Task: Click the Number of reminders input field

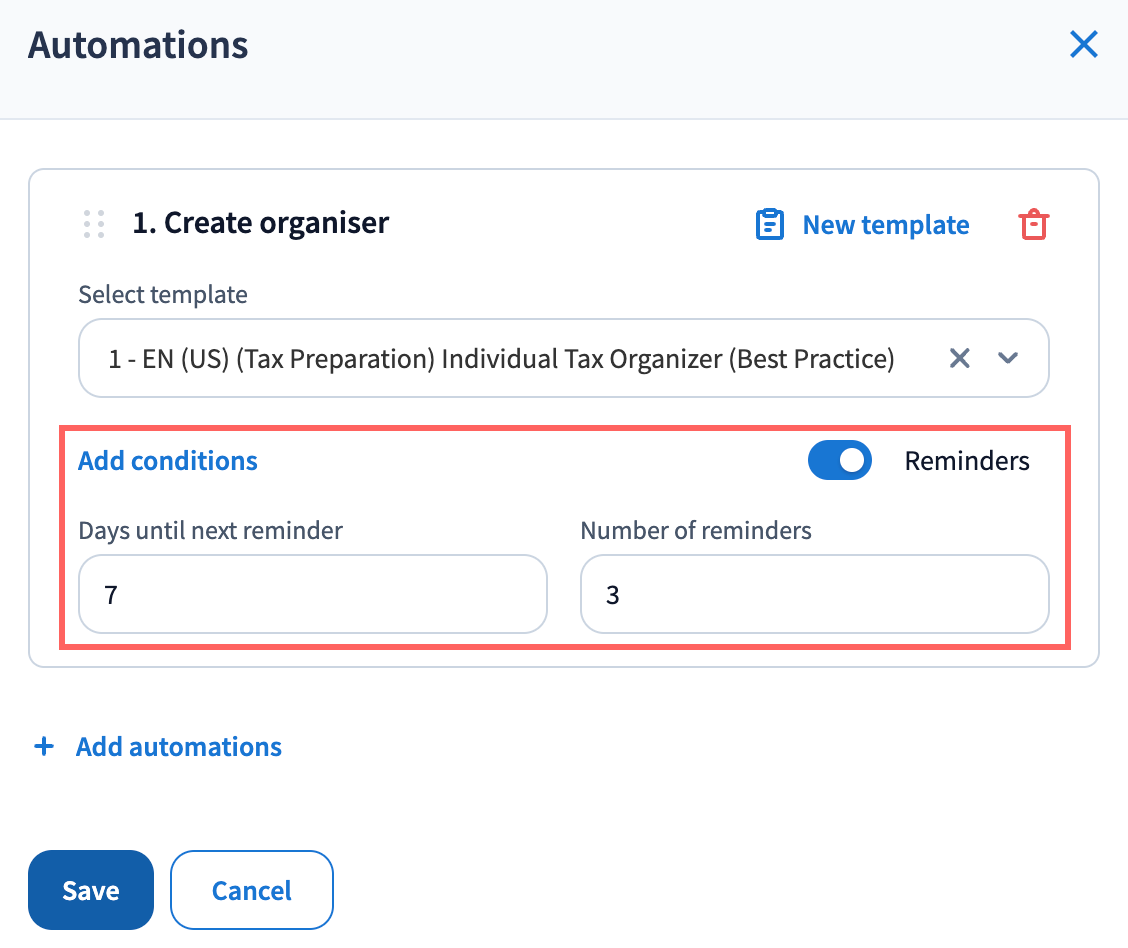Action: pyautogui.click(x=814, y=595)
